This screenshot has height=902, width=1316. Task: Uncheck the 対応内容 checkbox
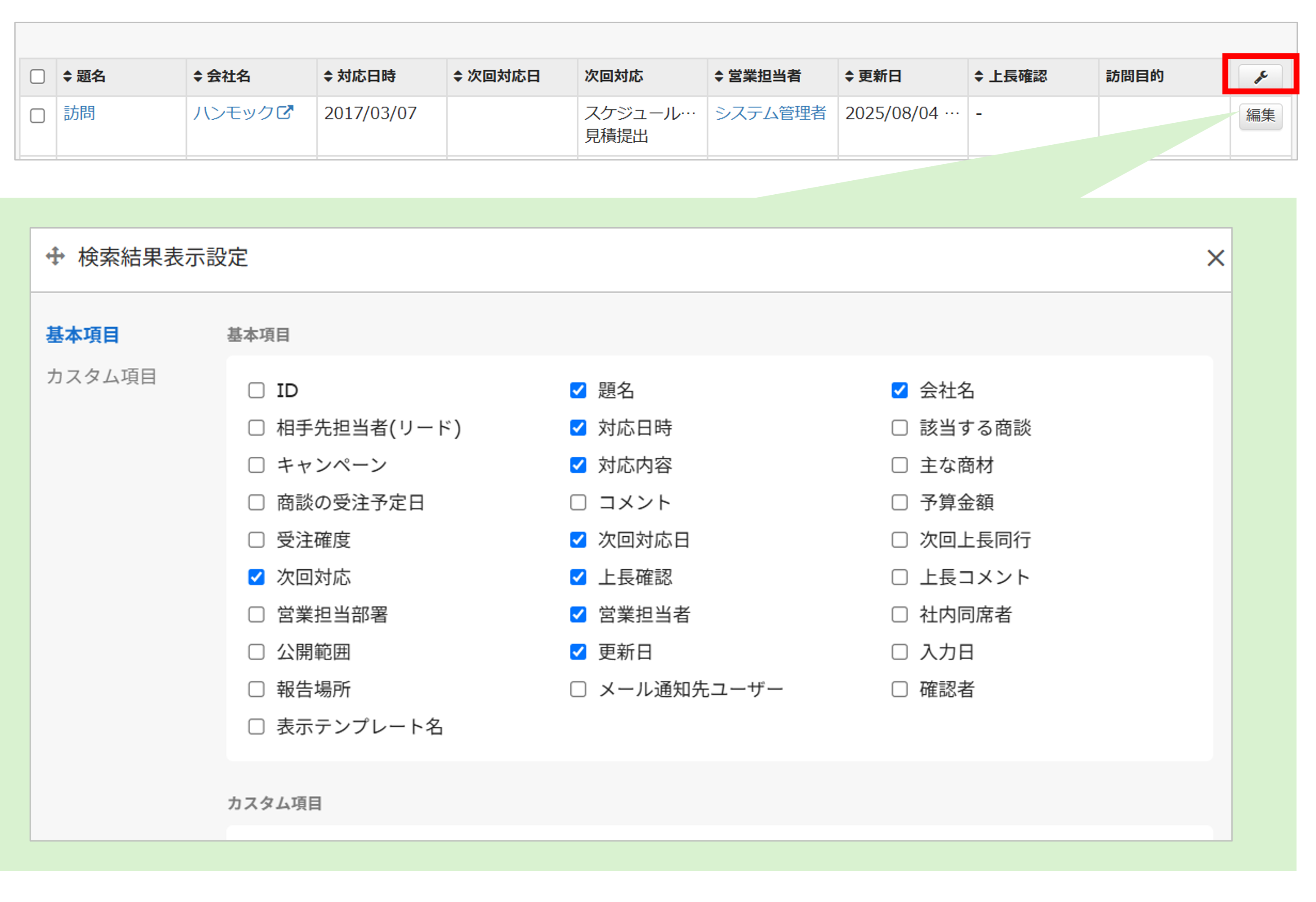point(578,465)
